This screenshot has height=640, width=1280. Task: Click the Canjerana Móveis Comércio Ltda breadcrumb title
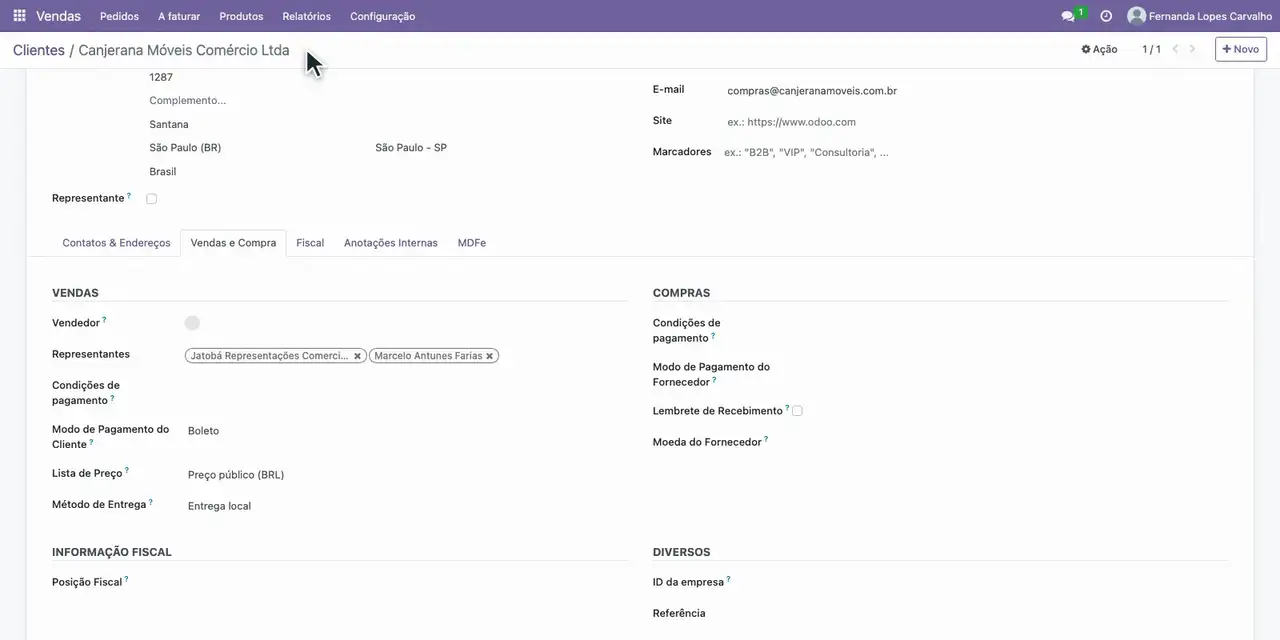tap(184, 50)
